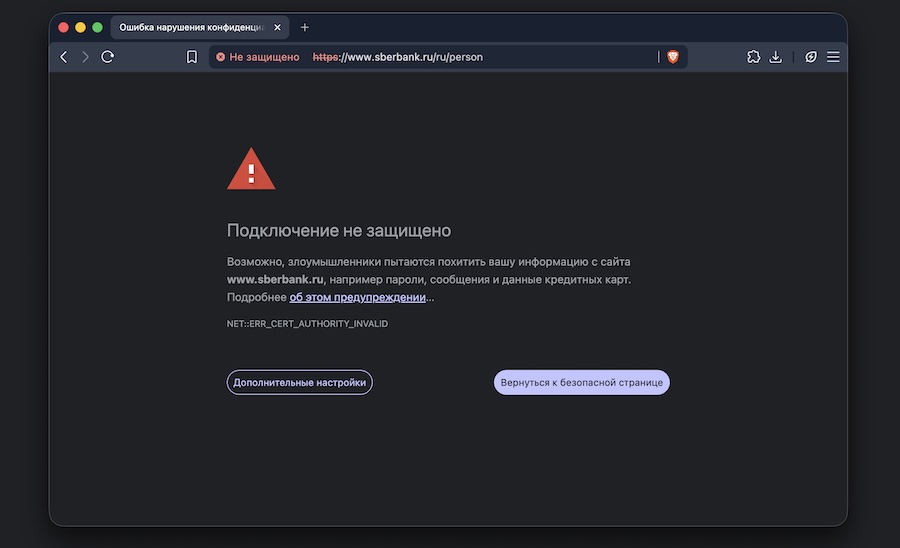Bookmark this page with the bookmark icon

(192, 57)
